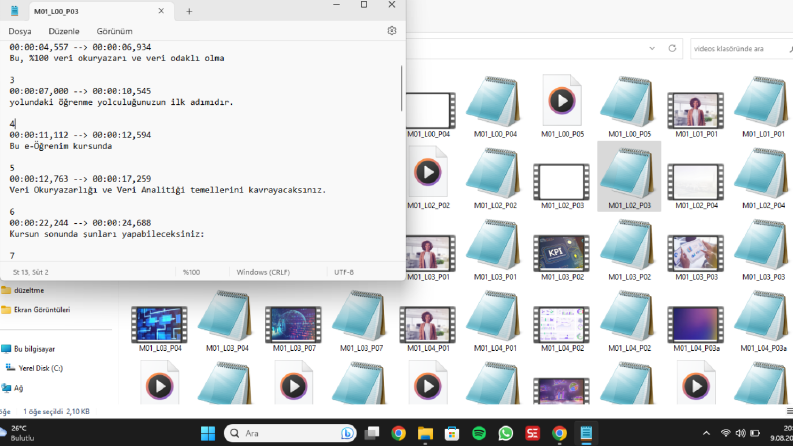Select M01_L04_P02 notepad text file
793x446 pixels.
[629, 321]
